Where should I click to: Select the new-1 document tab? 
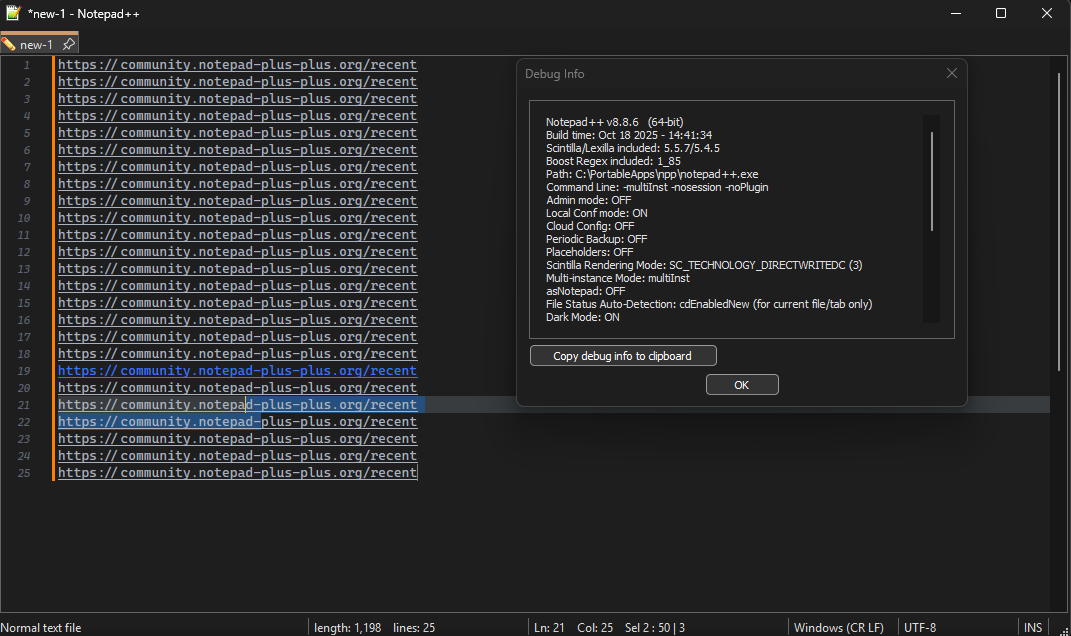(x=35, y=44)
